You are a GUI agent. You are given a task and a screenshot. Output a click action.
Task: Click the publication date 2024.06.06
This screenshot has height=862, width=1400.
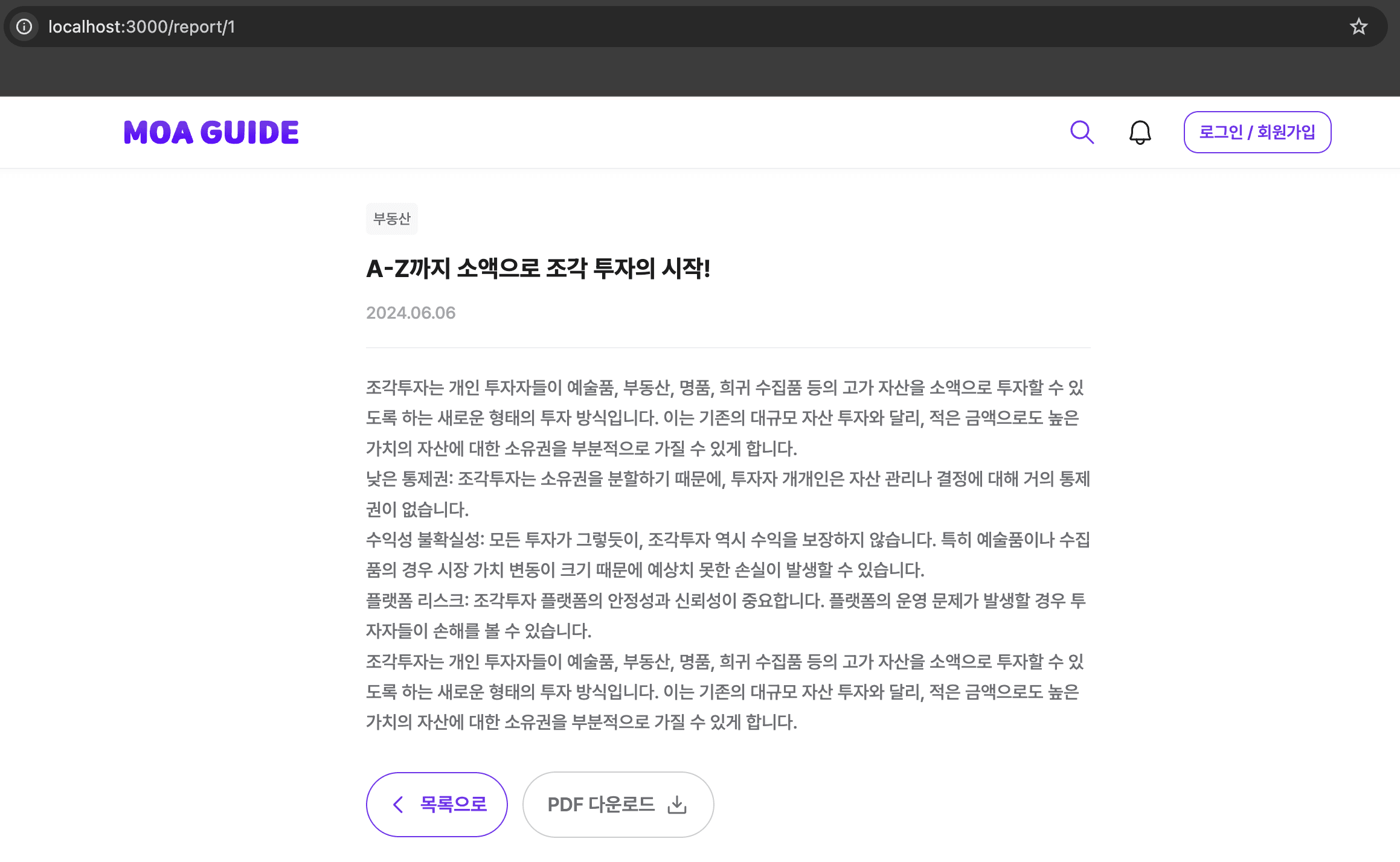pyautogui.click(x=411, y=313)
